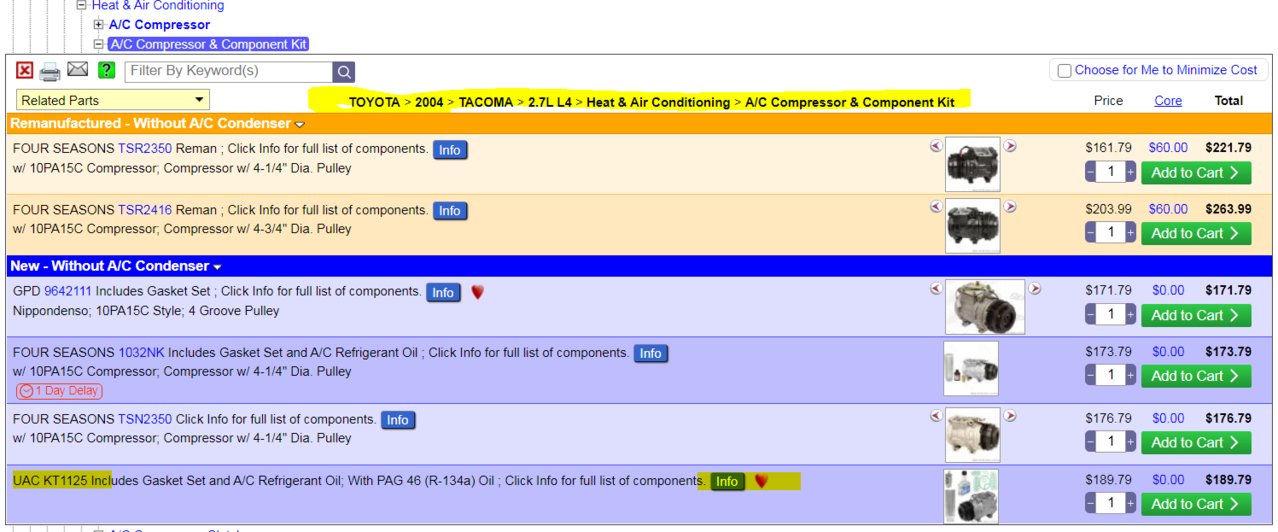Open part number TSR2350 link

[x=145, y=148]
